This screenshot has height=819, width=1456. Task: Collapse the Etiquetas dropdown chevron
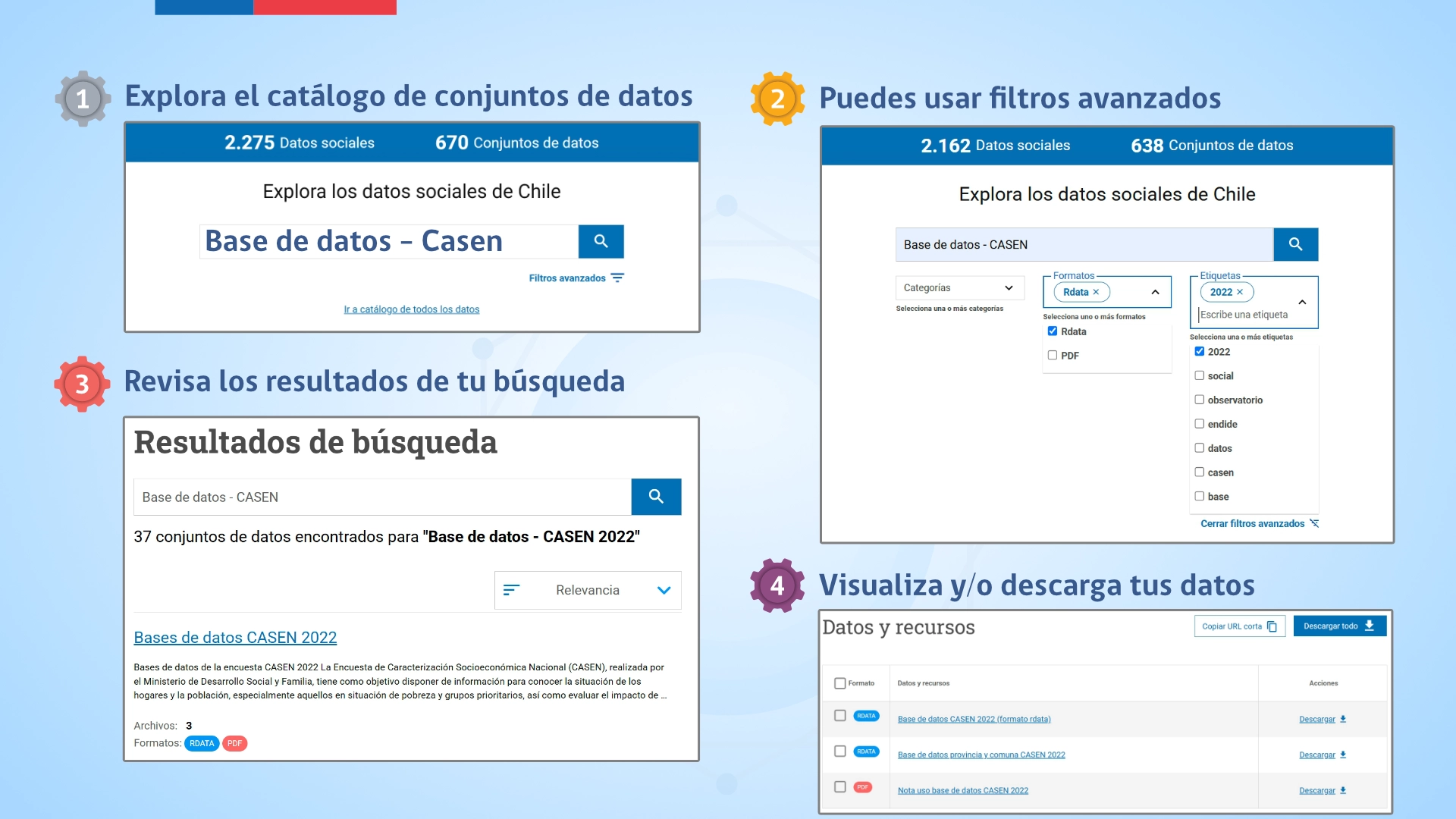[x=1302, y=302]
